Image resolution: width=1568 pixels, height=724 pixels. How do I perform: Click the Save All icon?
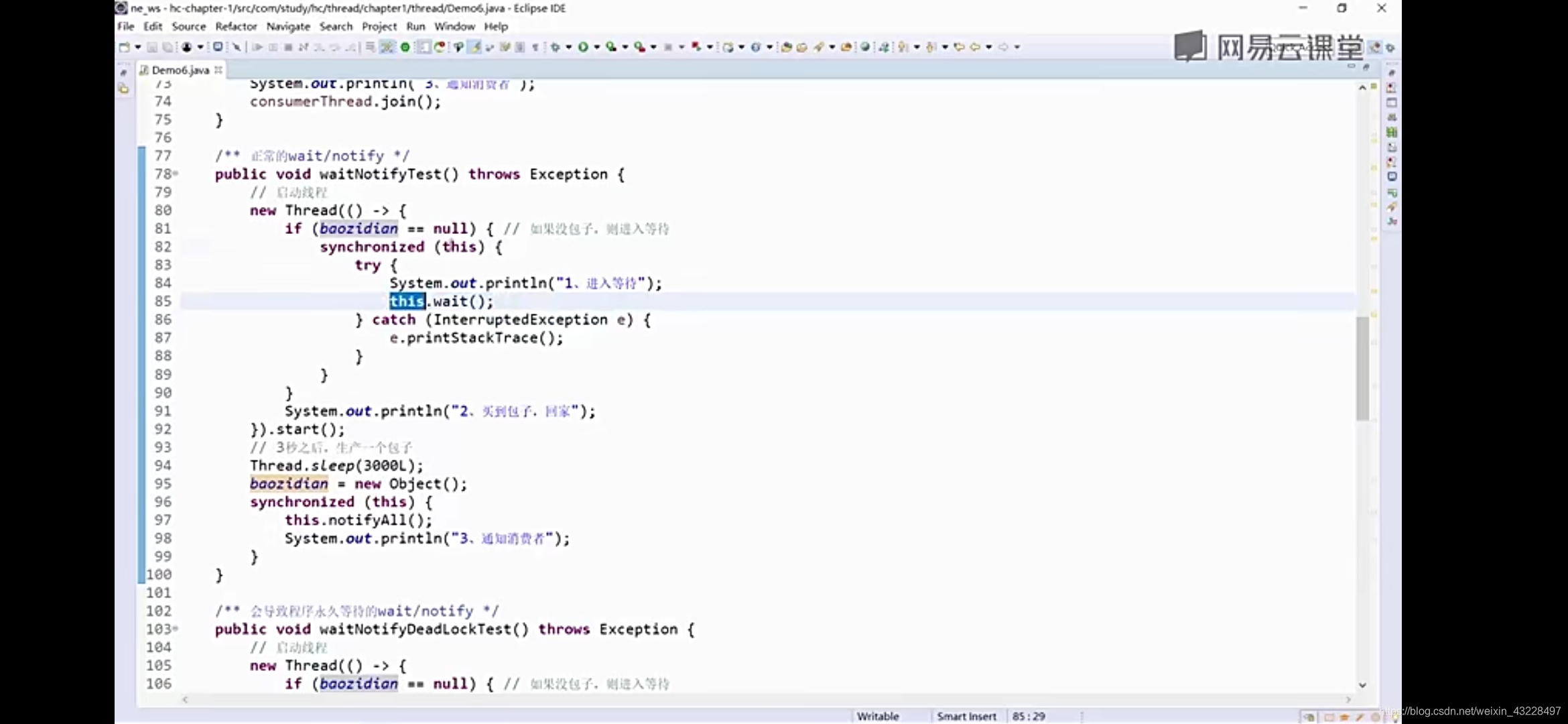point(168,47)
